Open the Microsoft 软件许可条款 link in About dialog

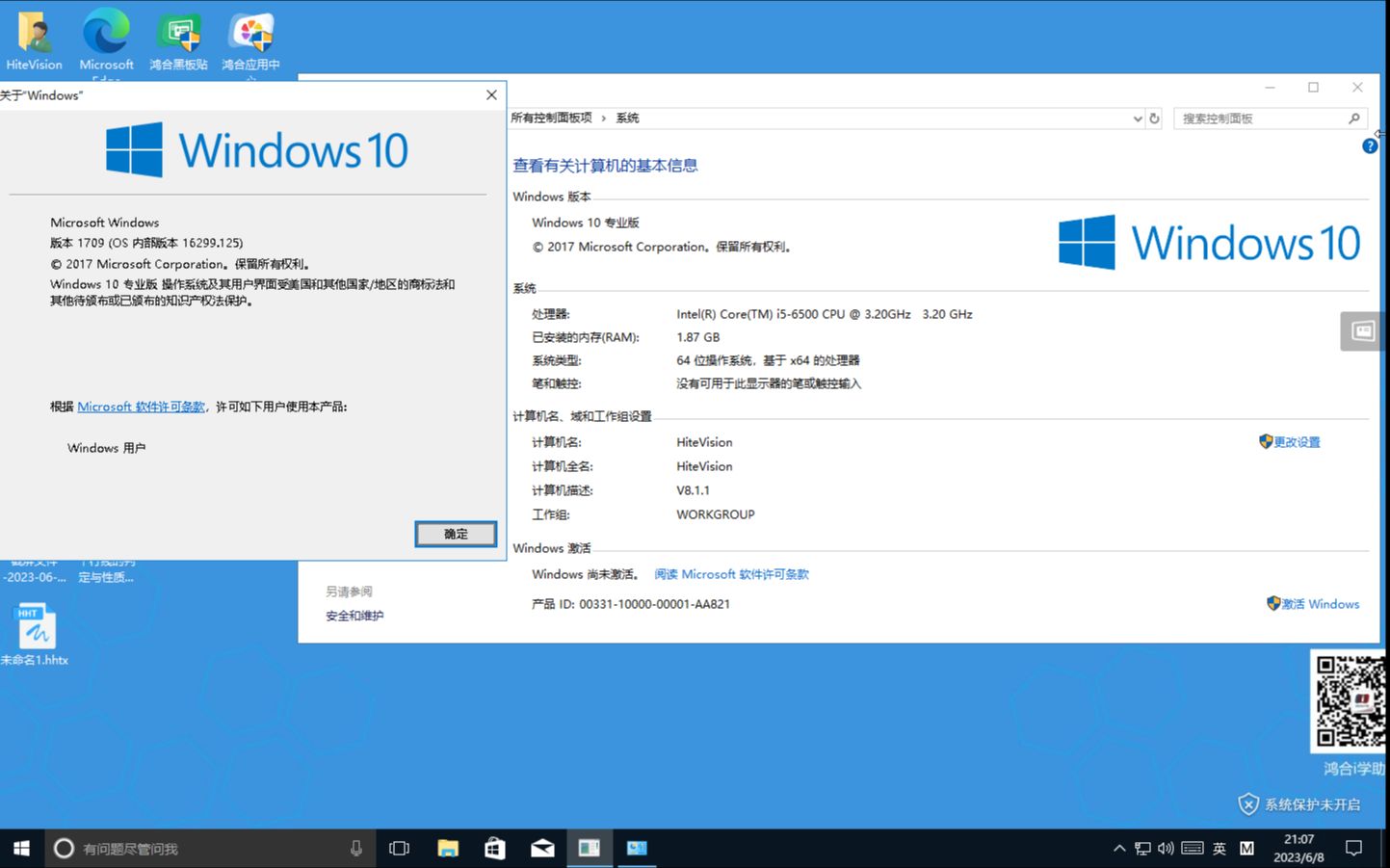(142, 407)
